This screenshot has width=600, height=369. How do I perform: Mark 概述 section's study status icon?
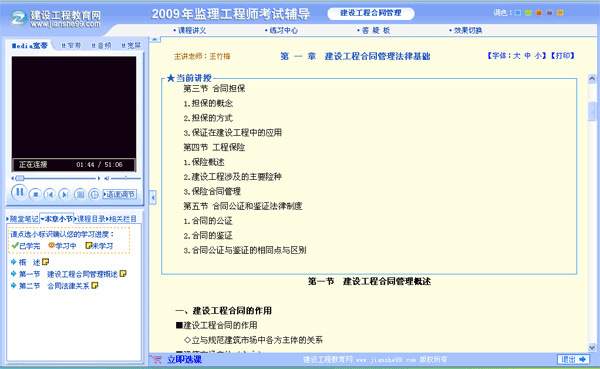coord(46,262)
